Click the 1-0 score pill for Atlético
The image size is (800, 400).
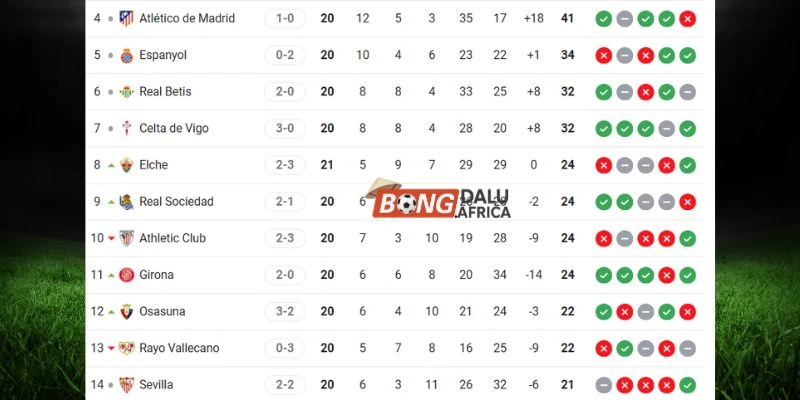pos(285,18)
